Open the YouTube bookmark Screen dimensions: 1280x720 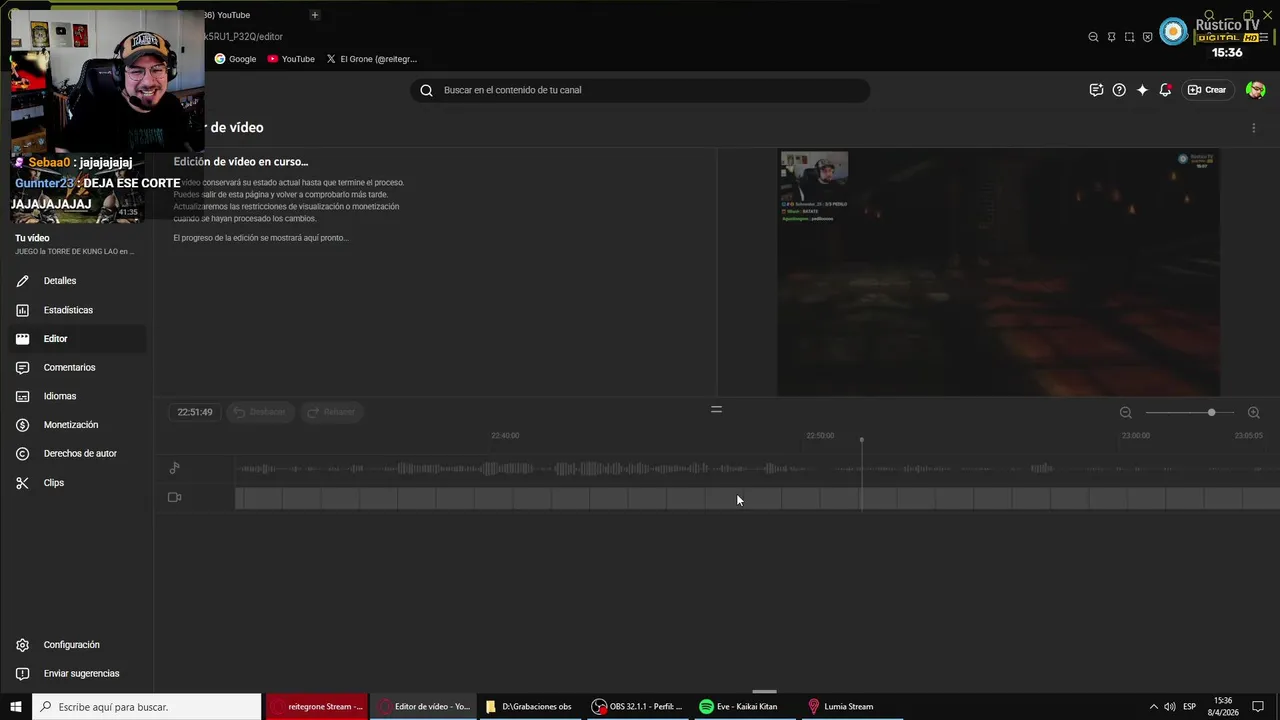[291, 59]
